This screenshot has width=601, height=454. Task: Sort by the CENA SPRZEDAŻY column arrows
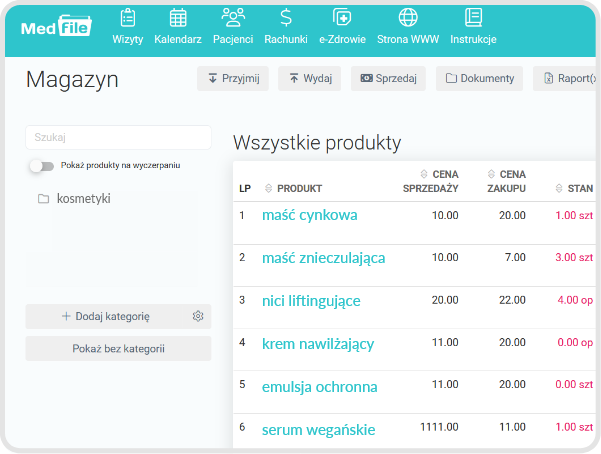click(424, 174)
